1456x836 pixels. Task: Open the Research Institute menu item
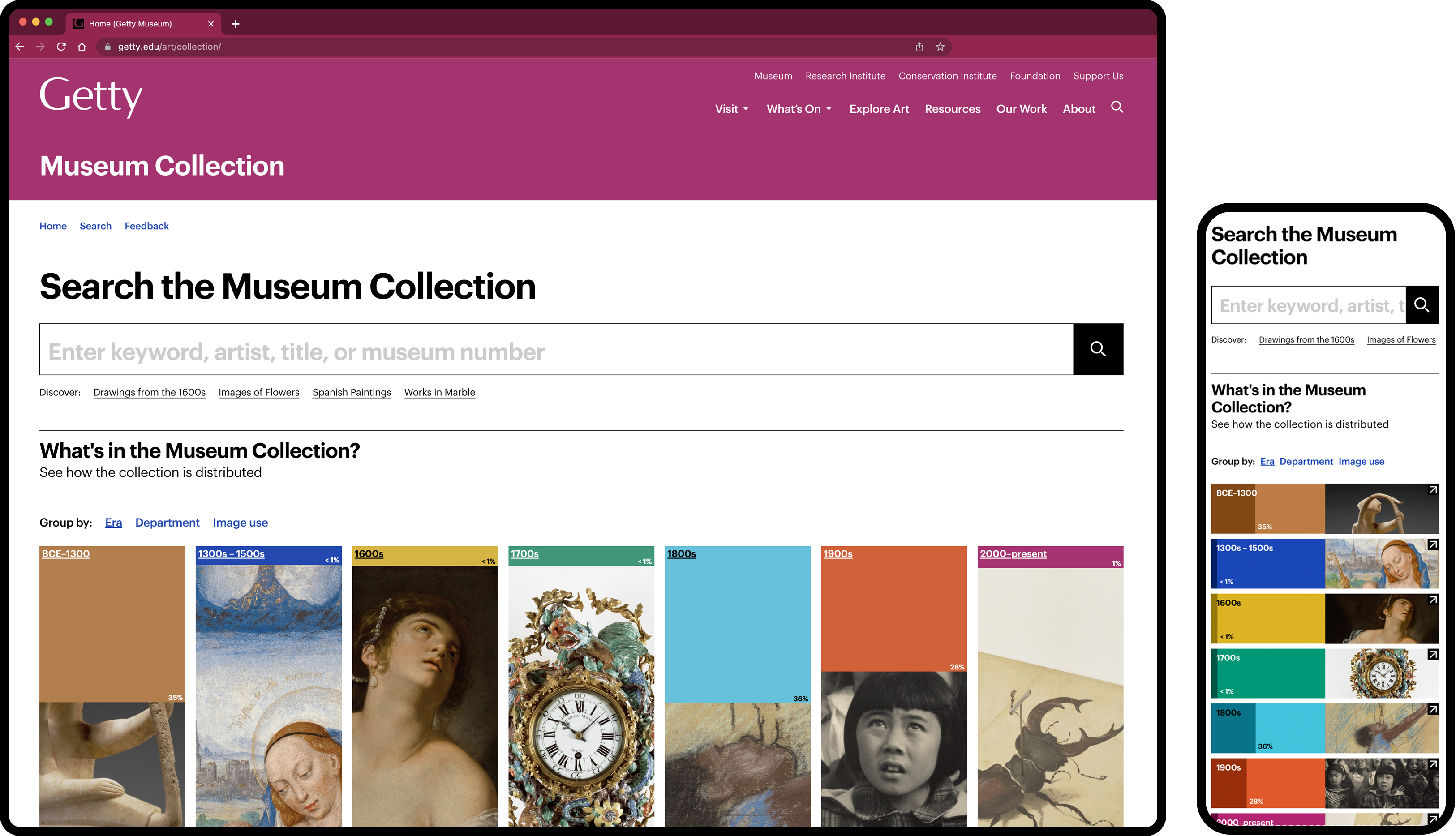tap(845, 76)
